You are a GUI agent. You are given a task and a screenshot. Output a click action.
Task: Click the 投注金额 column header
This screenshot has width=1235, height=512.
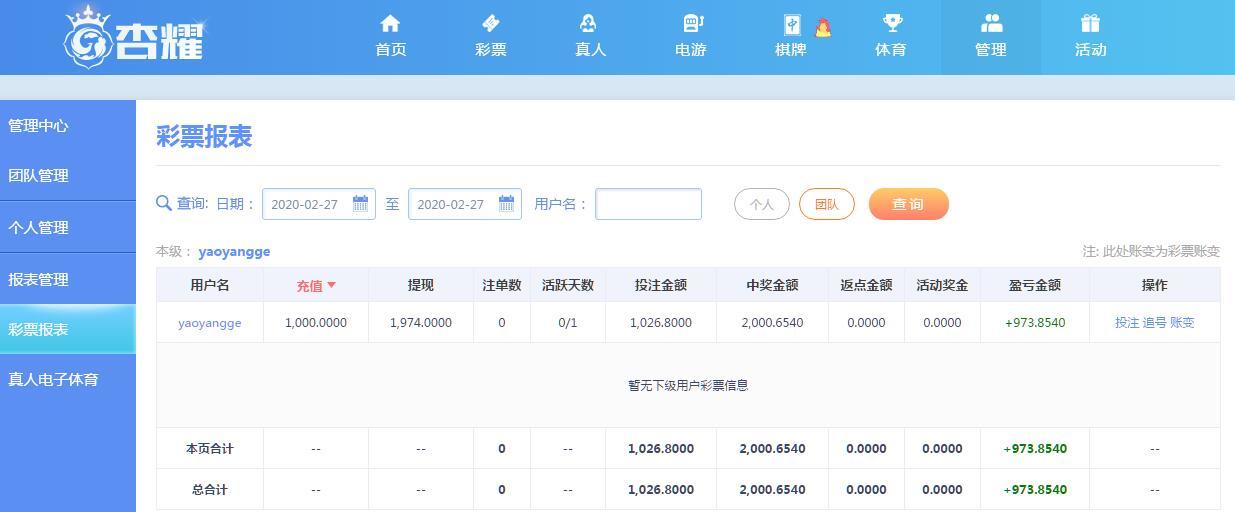(x=661, y=285)
